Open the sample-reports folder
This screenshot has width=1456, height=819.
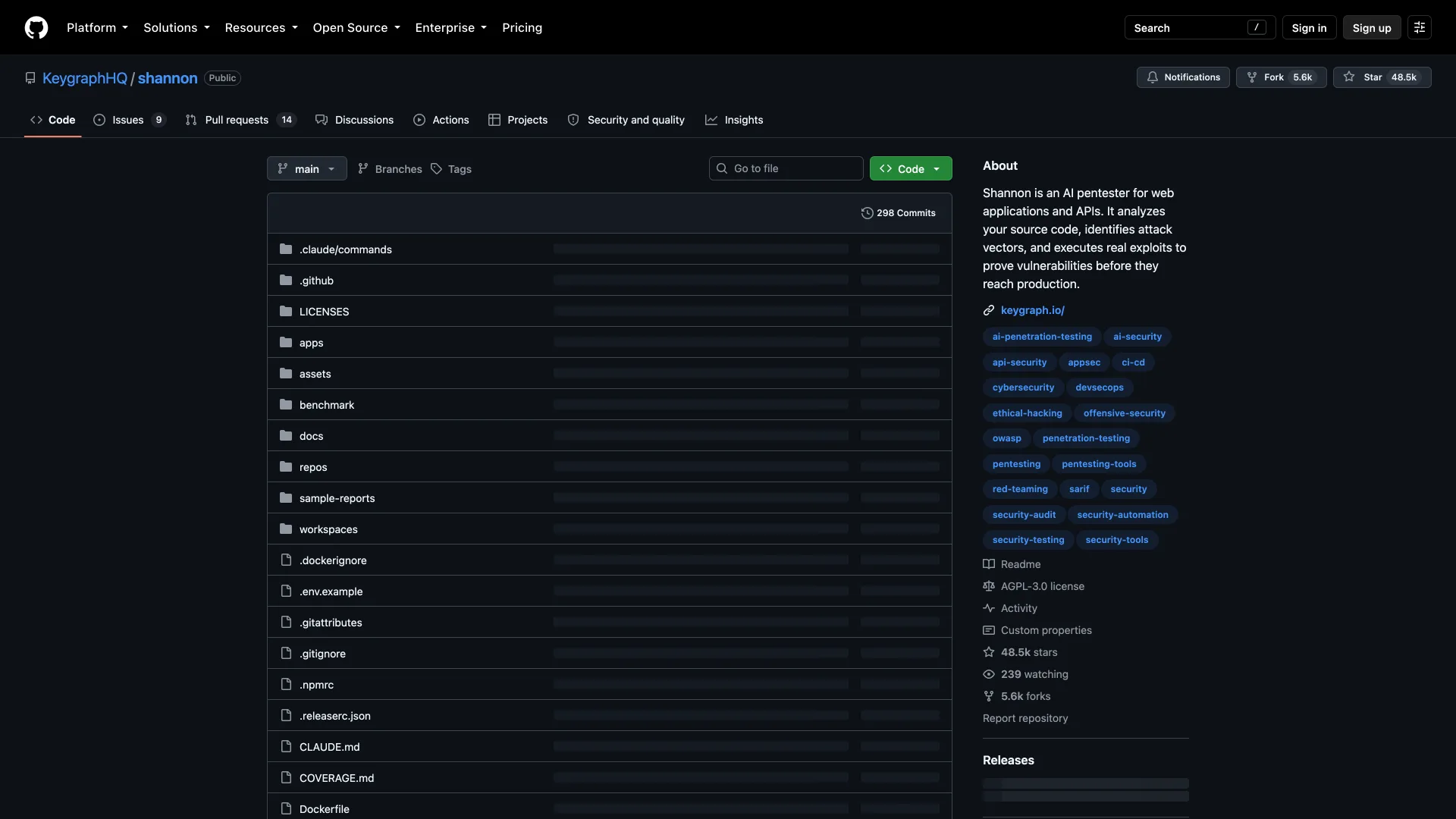[x=337, y=498]
